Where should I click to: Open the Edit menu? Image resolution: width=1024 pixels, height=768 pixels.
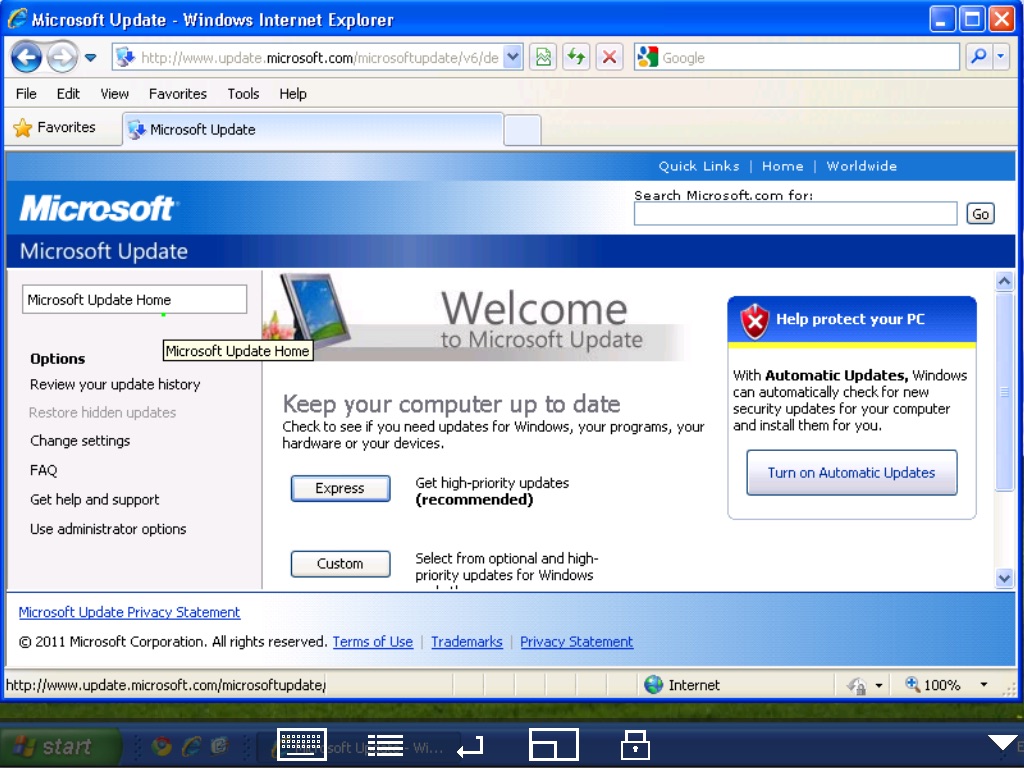coord(68,94)
